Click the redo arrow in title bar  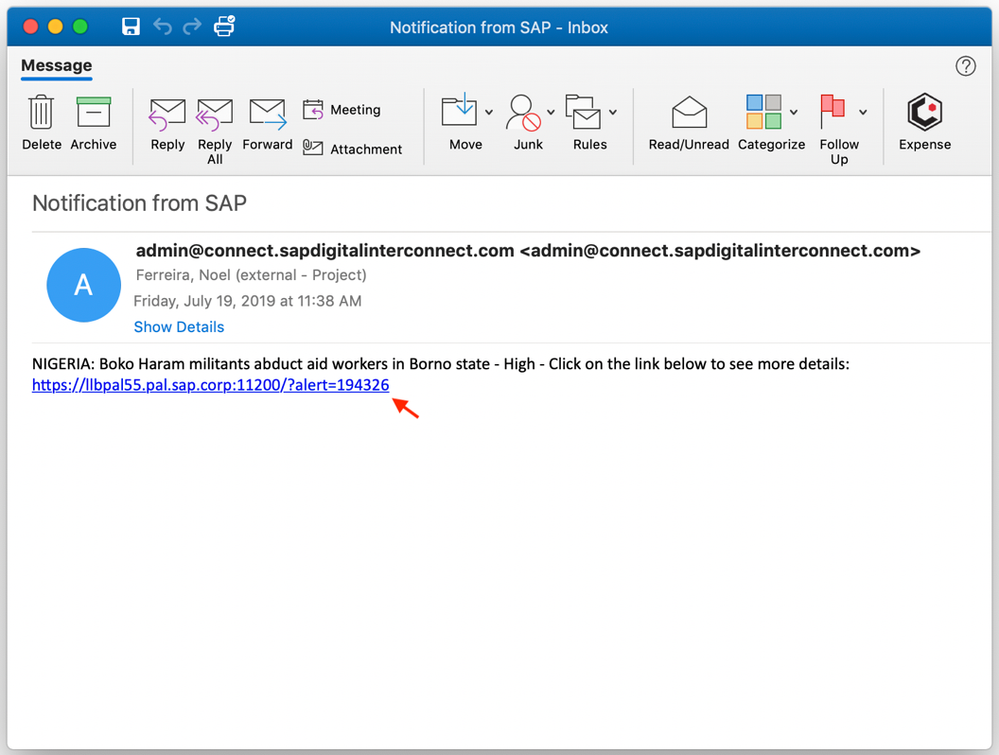pyautogui.click(x=192, y=26)
